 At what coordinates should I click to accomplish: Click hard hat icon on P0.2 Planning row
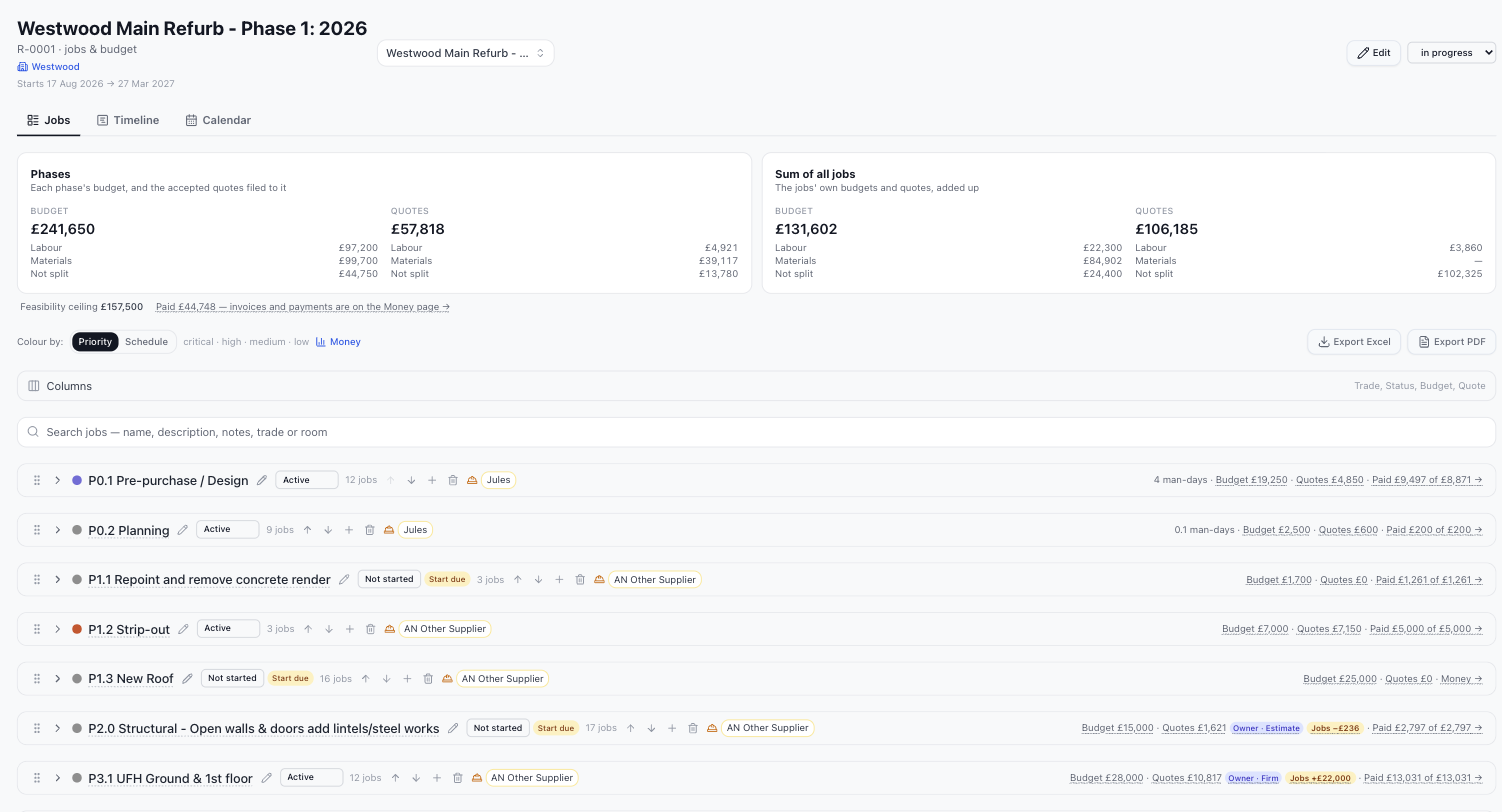point(389,530)
